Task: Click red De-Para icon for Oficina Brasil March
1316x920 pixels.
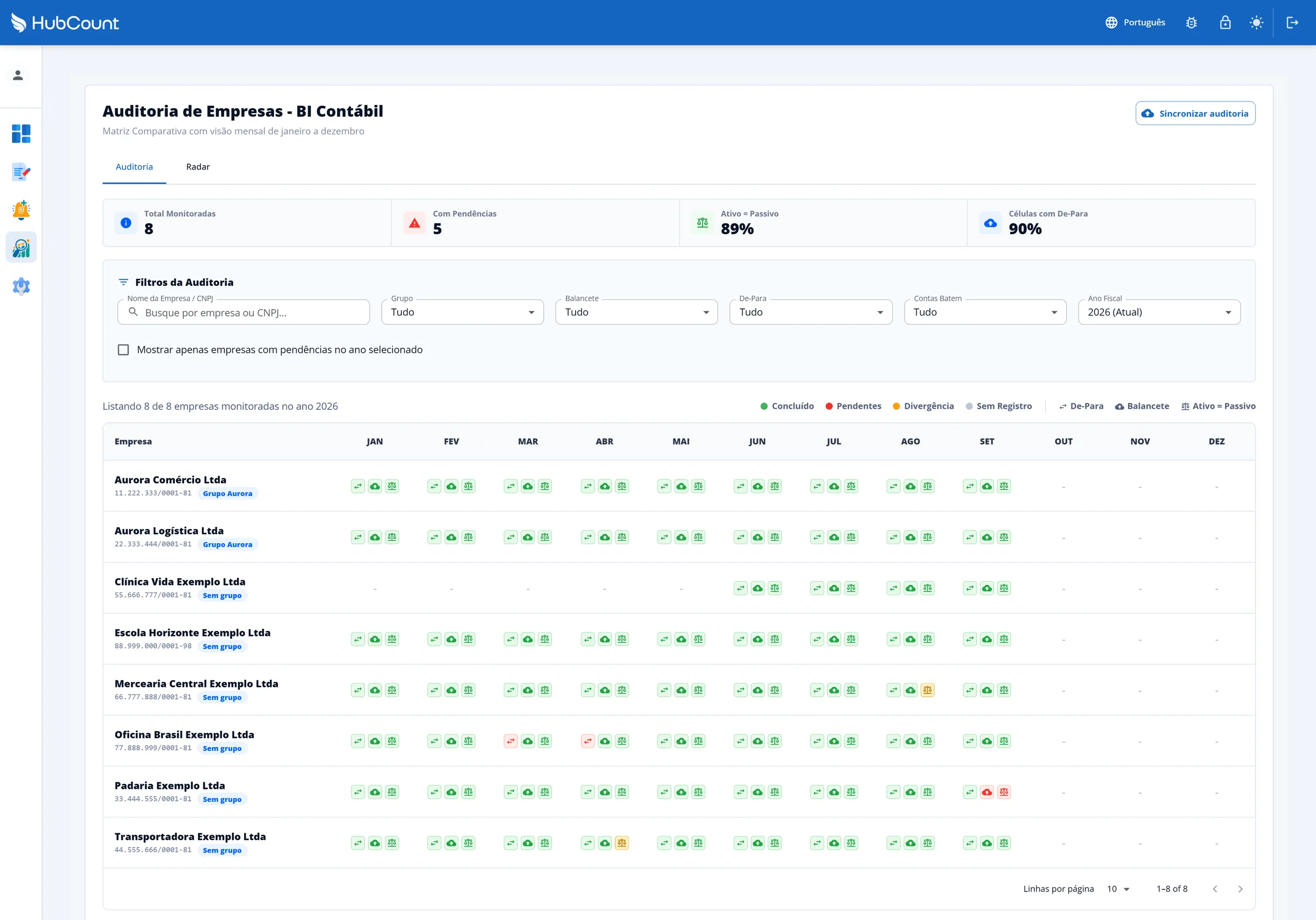Action: click(510, 741)
